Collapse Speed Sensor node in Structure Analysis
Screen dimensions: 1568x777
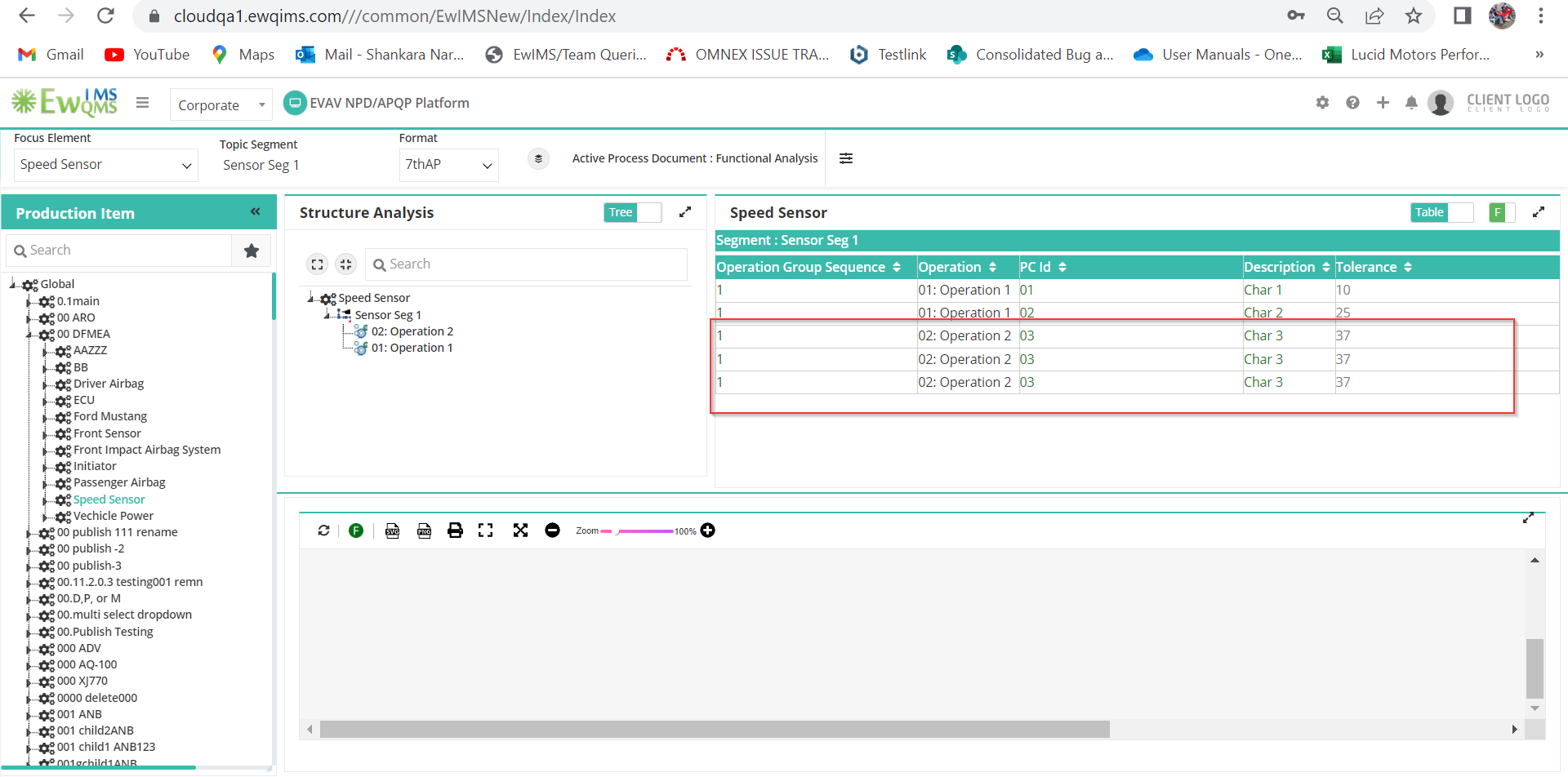coord(310,298)
